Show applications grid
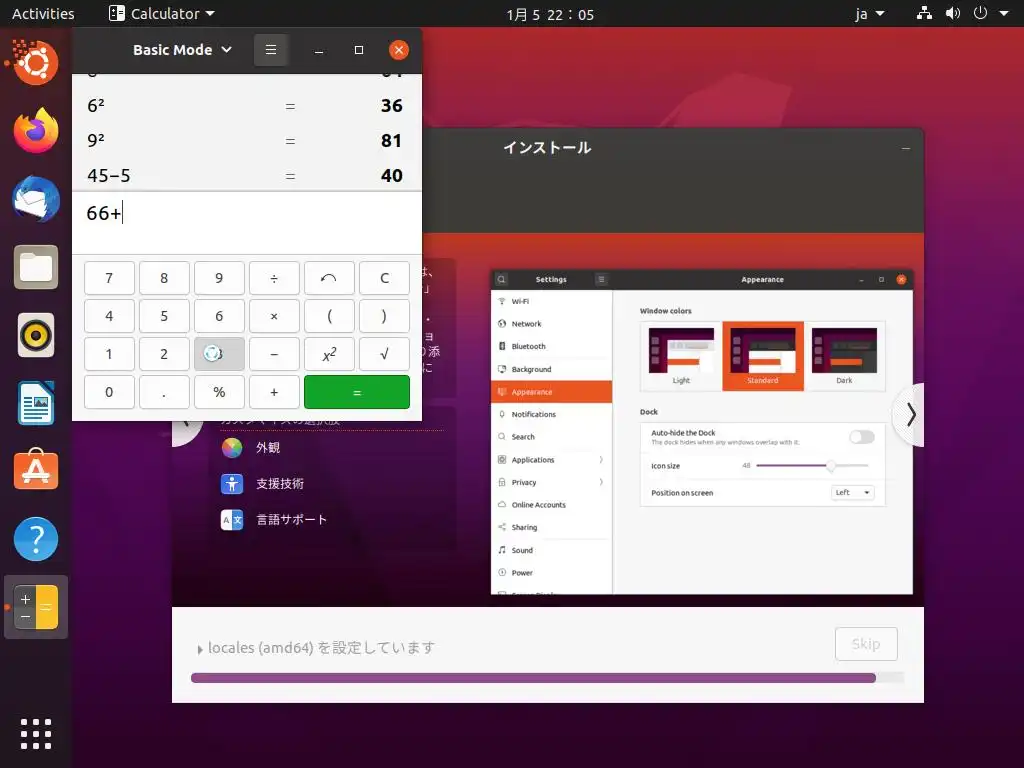Image resolution: width=1024 pixels, height=768 pixels. [36, 734]
